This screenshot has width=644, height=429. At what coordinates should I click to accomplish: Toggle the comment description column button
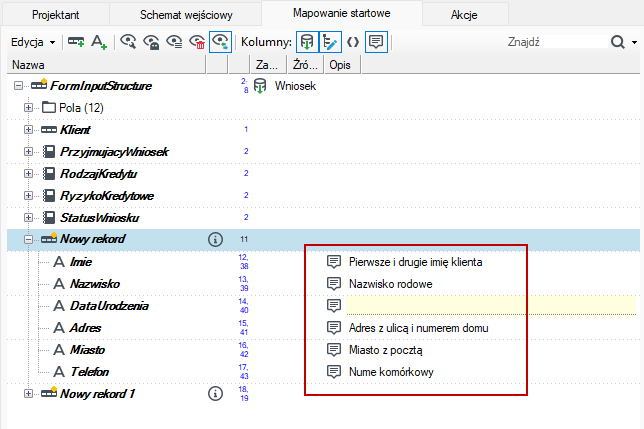click(x=376, y=42)
